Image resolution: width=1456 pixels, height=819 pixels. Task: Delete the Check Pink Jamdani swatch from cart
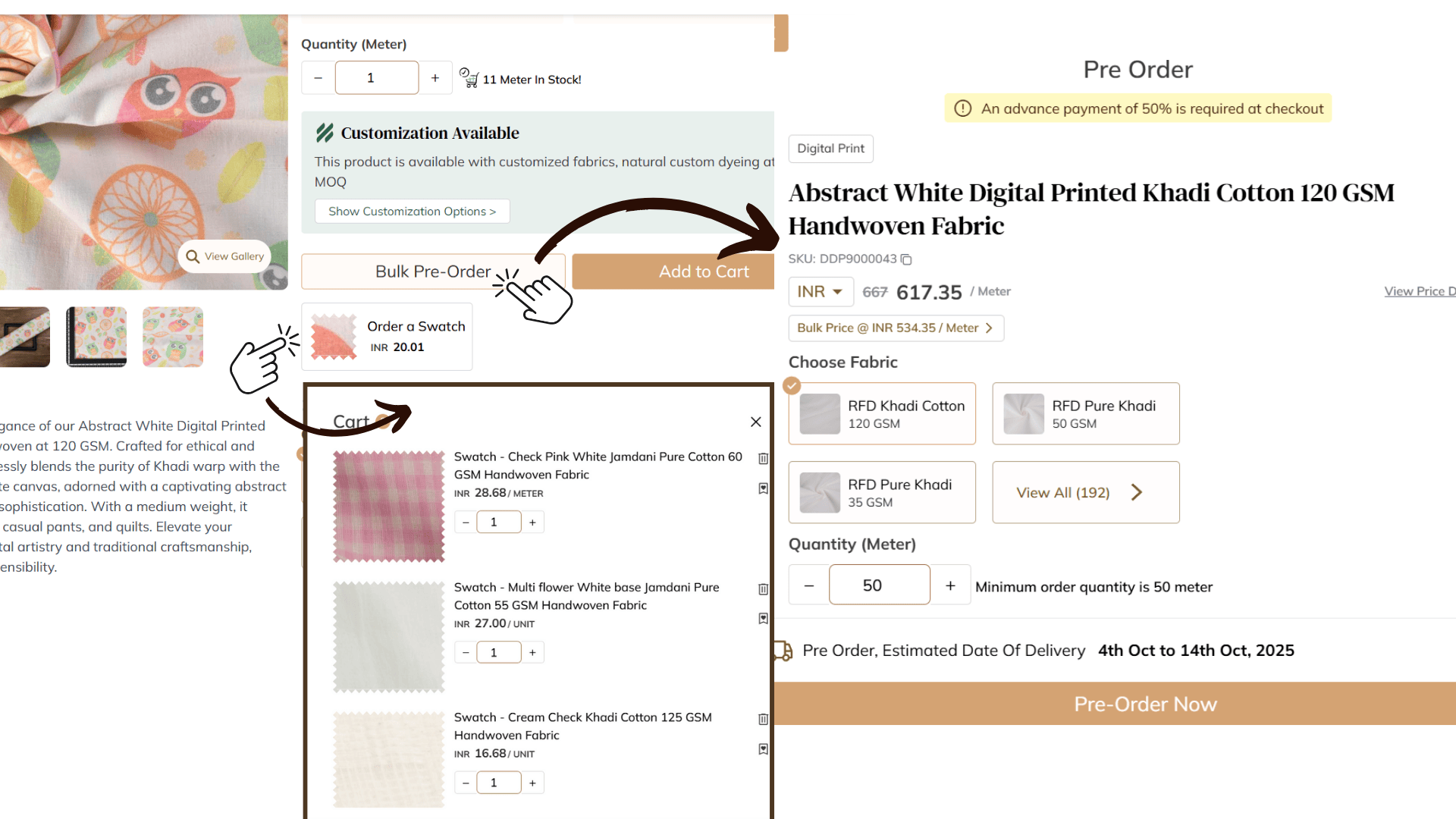click(763, 458)
